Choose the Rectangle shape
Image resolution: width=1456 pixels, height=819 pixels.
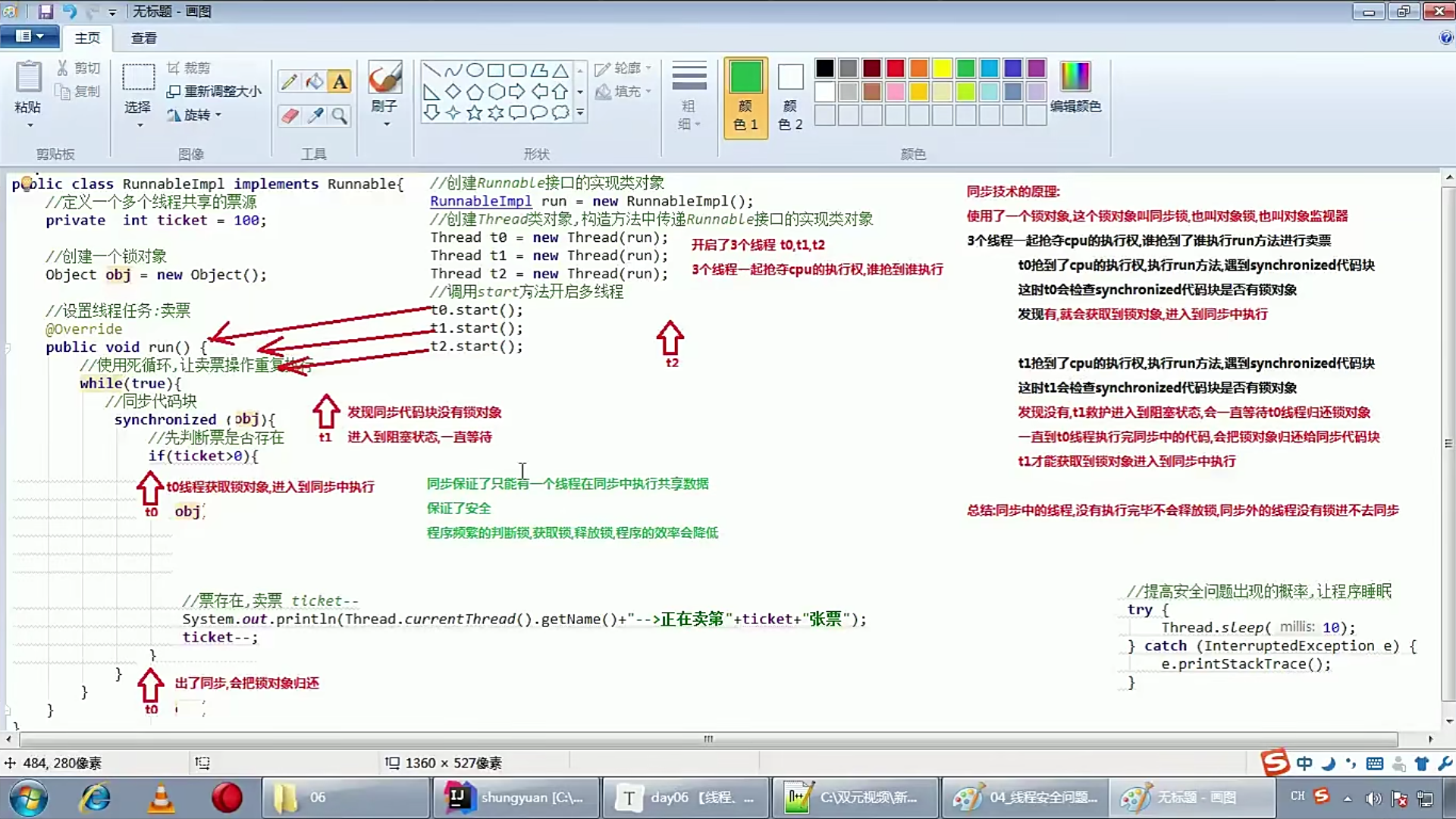[496, 71]
